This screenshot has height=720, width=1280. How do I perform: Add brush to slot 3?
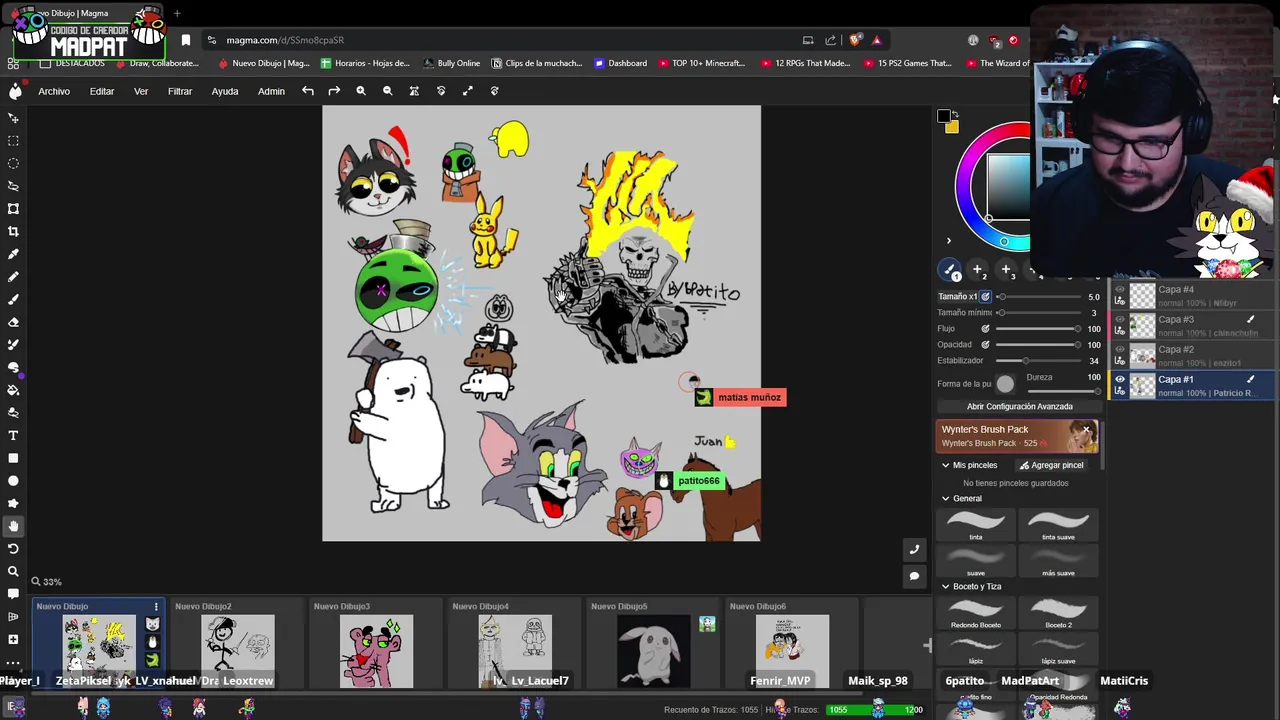[x=1007, y=270]
